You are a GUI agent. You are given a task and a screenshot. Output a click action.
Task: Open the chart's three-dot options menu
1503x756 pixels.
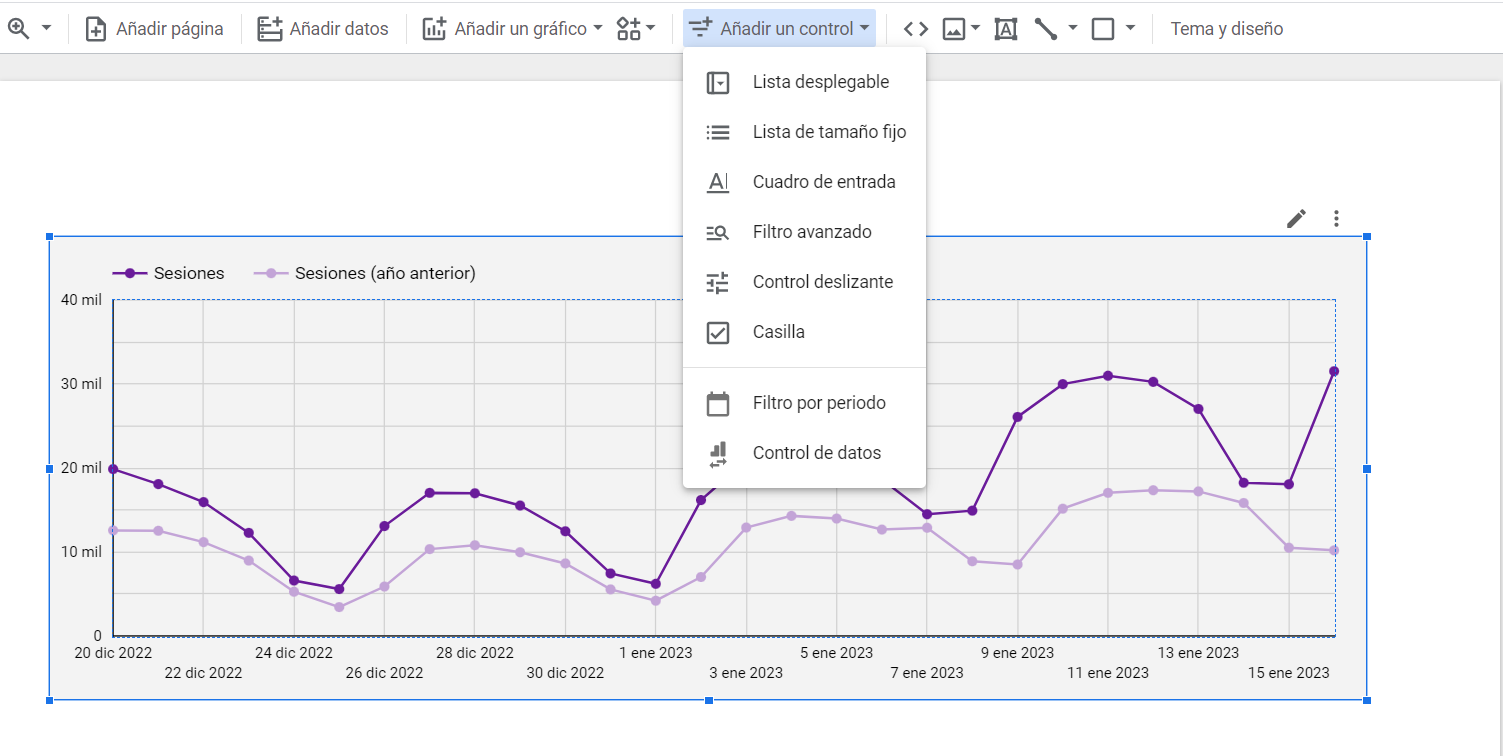tap(1336, 218)
